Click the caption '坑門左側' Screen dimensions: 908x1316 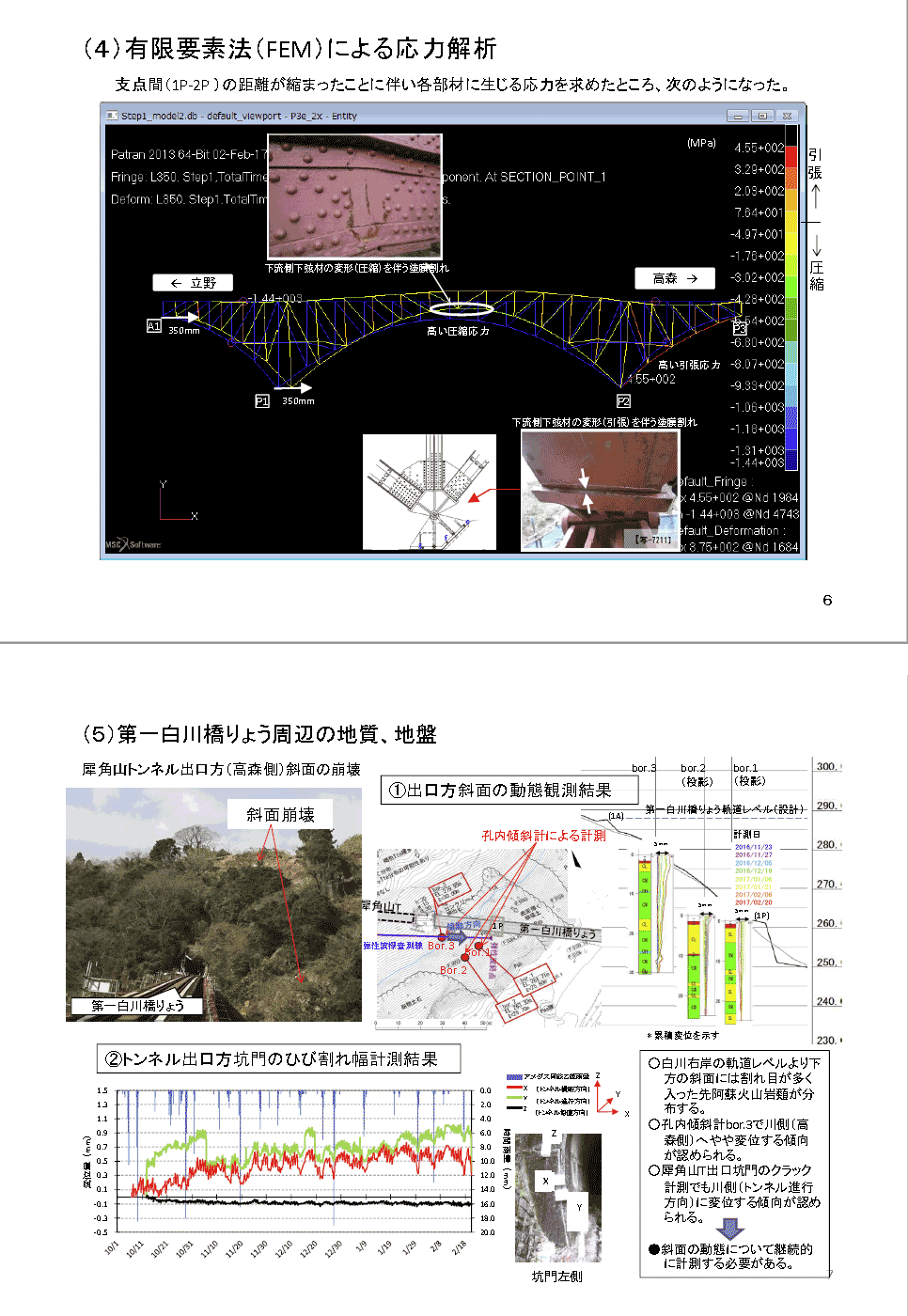coord(557,1276)
